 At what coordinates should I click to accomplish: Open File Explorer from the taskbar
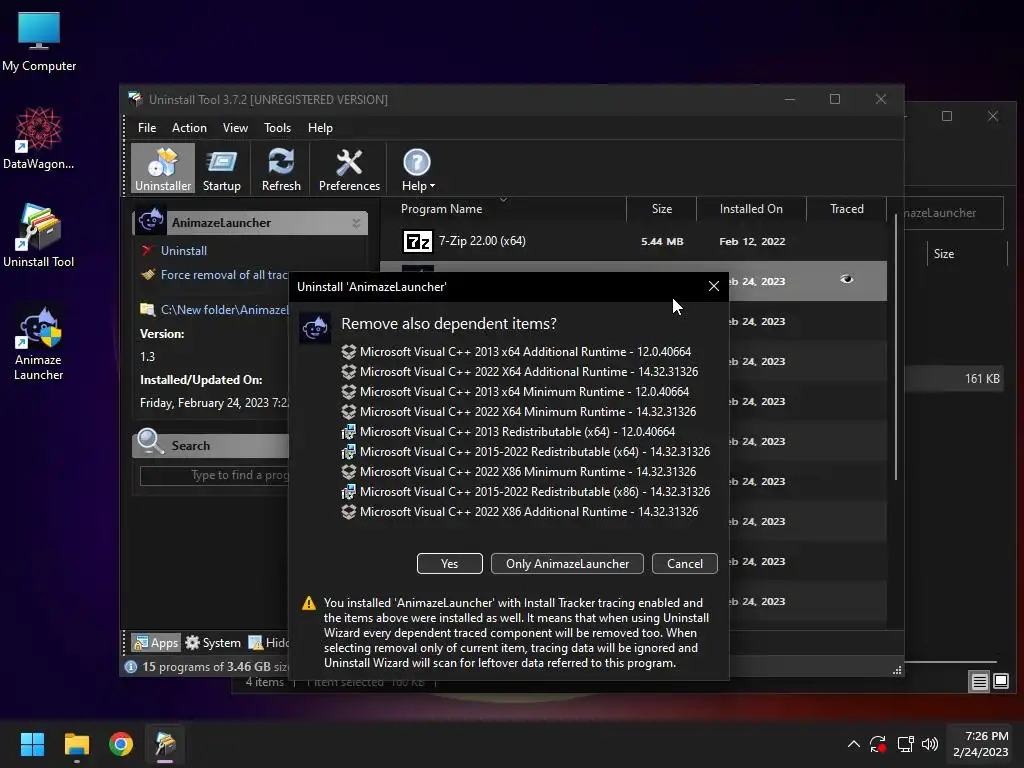click(76, 744)
